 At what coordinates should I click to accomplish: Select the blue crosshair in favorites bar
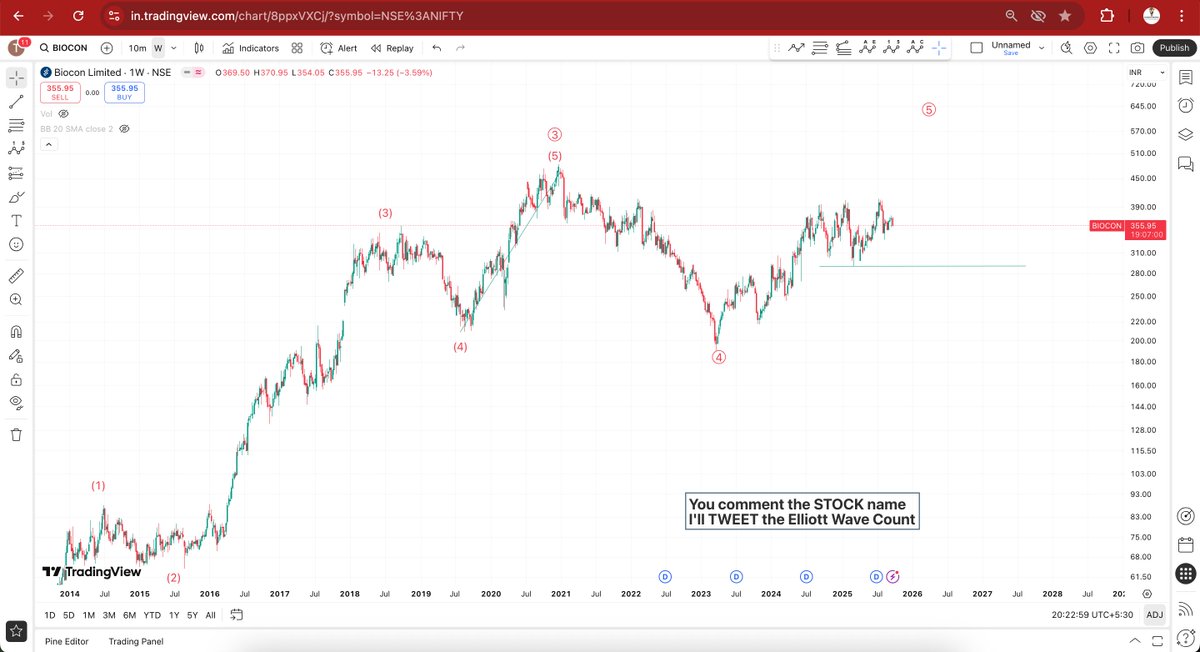point(939,48)
